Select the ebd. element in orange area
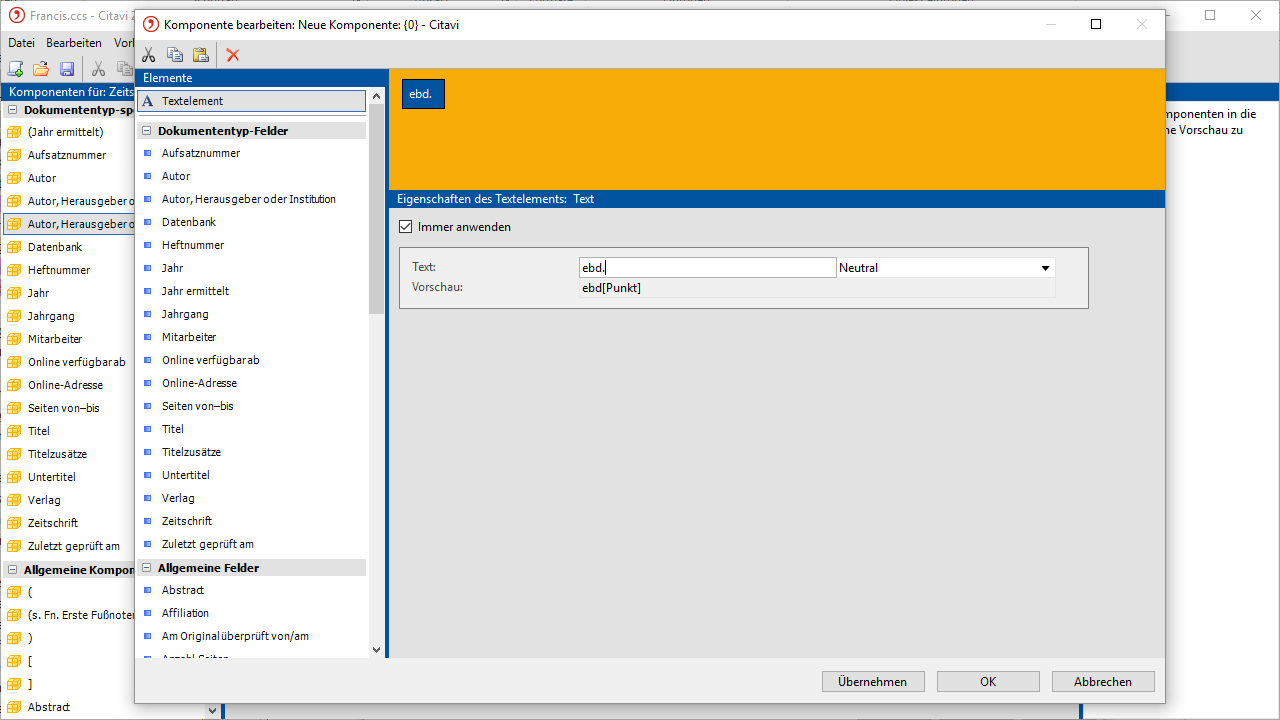This screenshot has width=1280, height=720. click(422, 94)
